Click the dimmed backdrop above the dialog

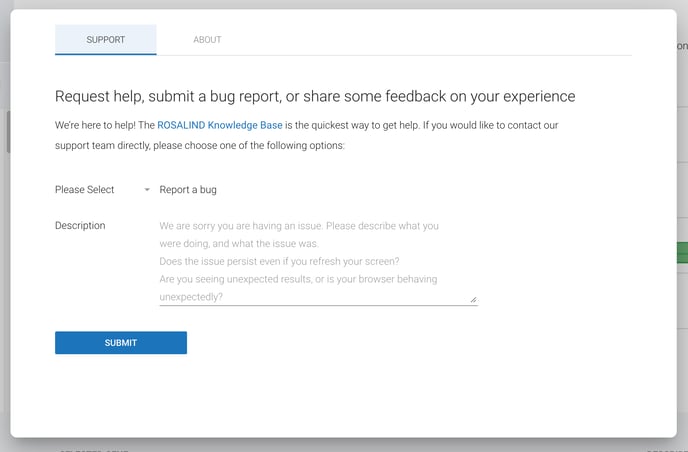[x=344, y=4]
